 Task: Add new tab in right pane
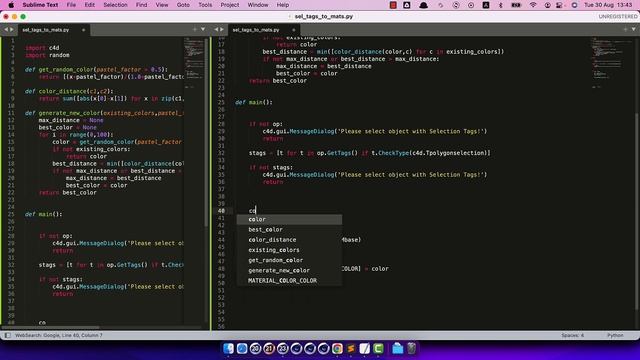pyautogui.click(x=625, y=29)
